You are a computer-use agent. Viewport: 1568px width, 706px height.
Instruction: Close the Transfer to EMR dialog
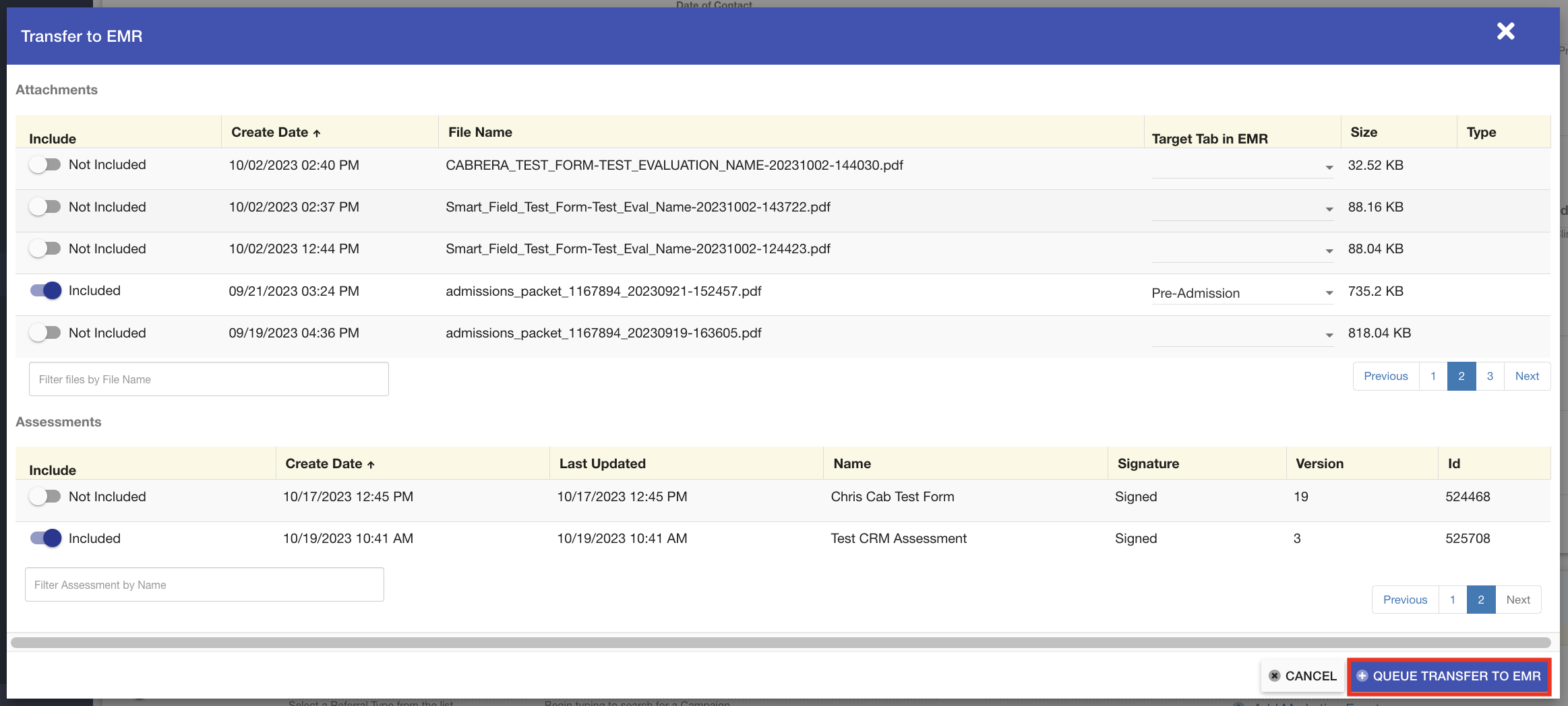1505,32
